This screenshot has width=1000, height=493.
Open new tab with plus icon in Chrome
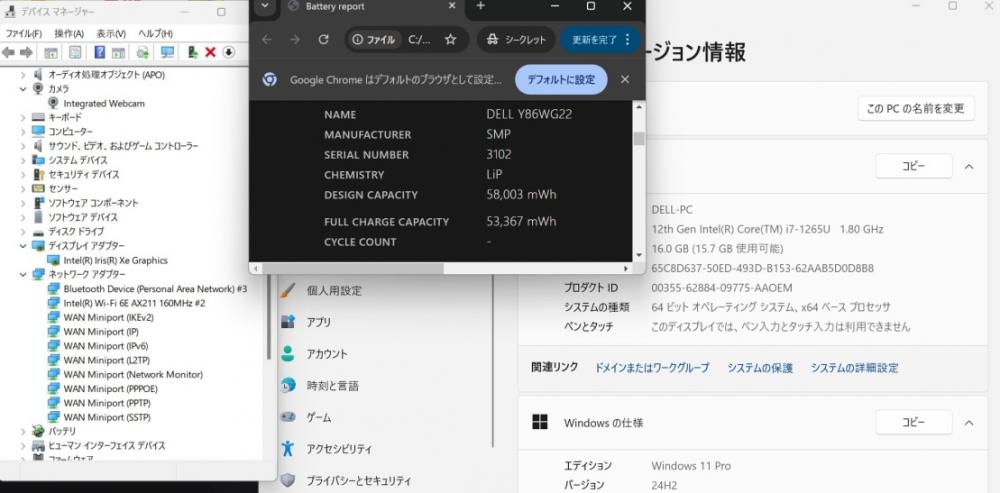coord(480,6)
